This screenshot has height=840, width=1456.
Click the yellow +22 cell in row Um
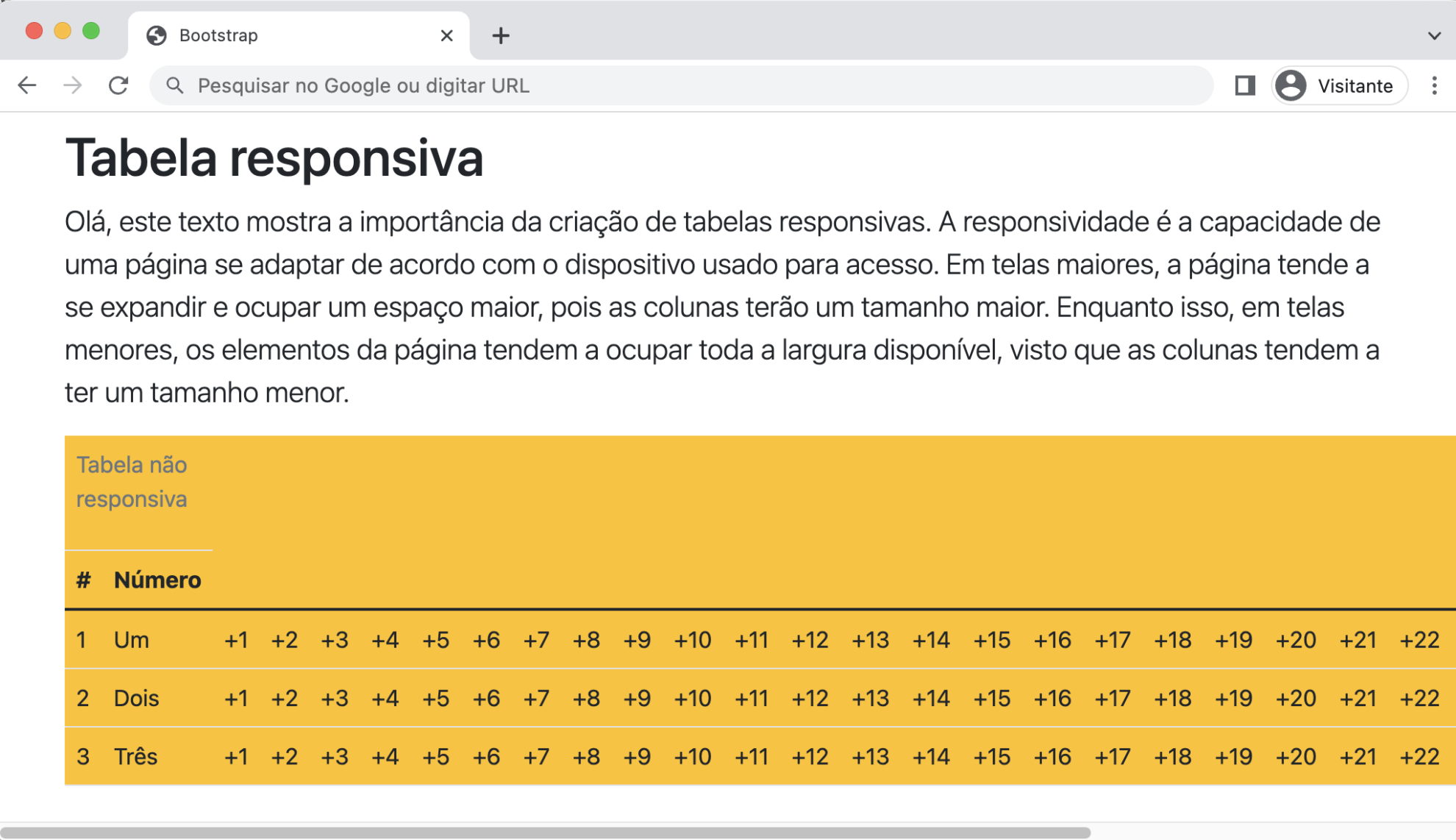(x=1421, y=640)
